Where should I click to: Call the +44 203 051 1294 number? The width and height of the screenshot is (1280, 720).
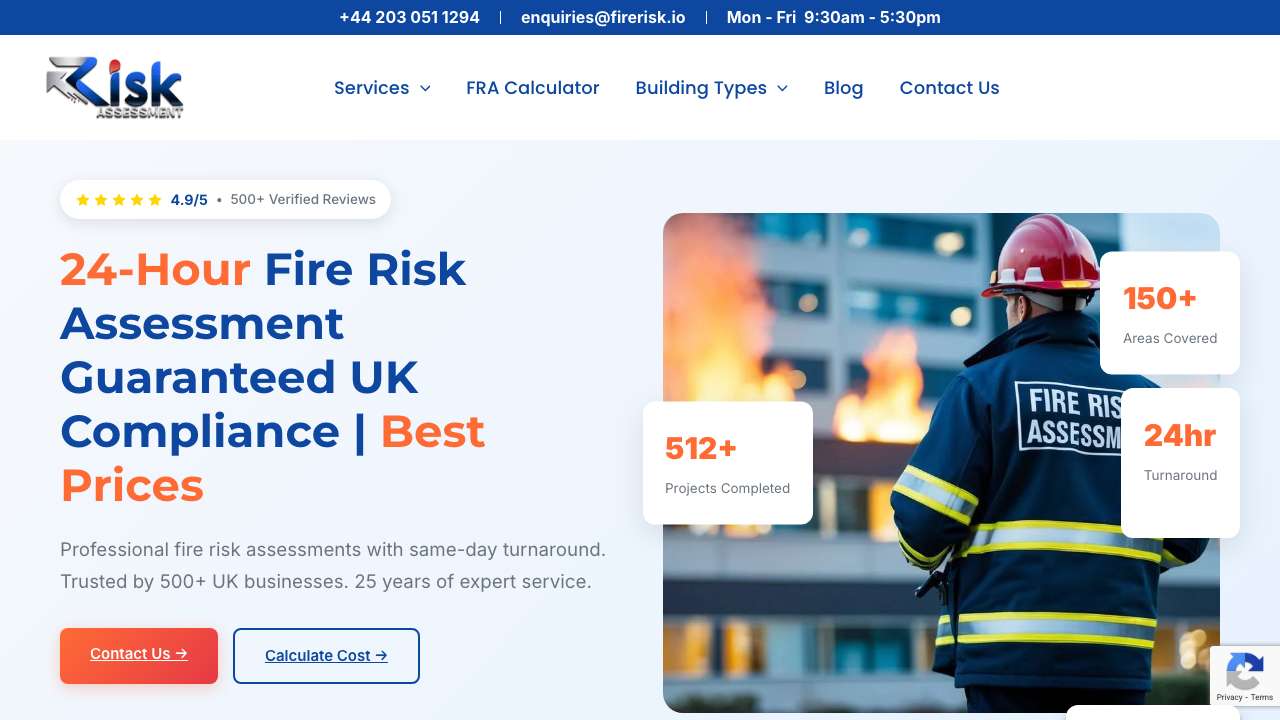click(409, 17)
